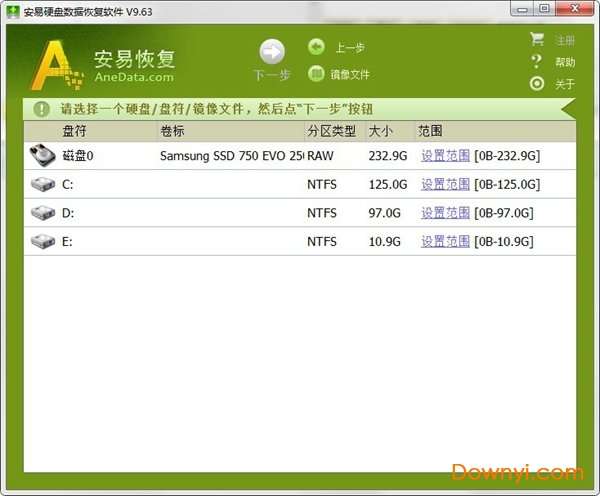The image size is (600, 496).
Task: Click the 125.0G size cell
Action: pos(388,184)
